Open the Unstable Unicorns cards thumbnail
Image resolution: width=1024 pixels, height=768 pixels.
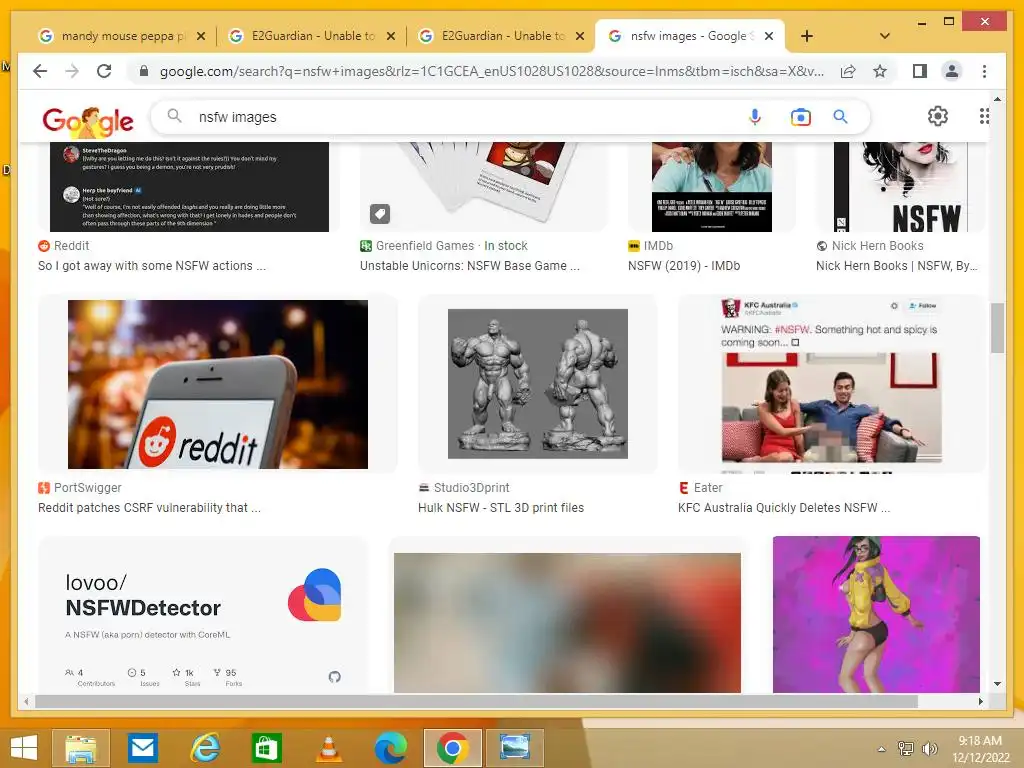click(483, 186)
